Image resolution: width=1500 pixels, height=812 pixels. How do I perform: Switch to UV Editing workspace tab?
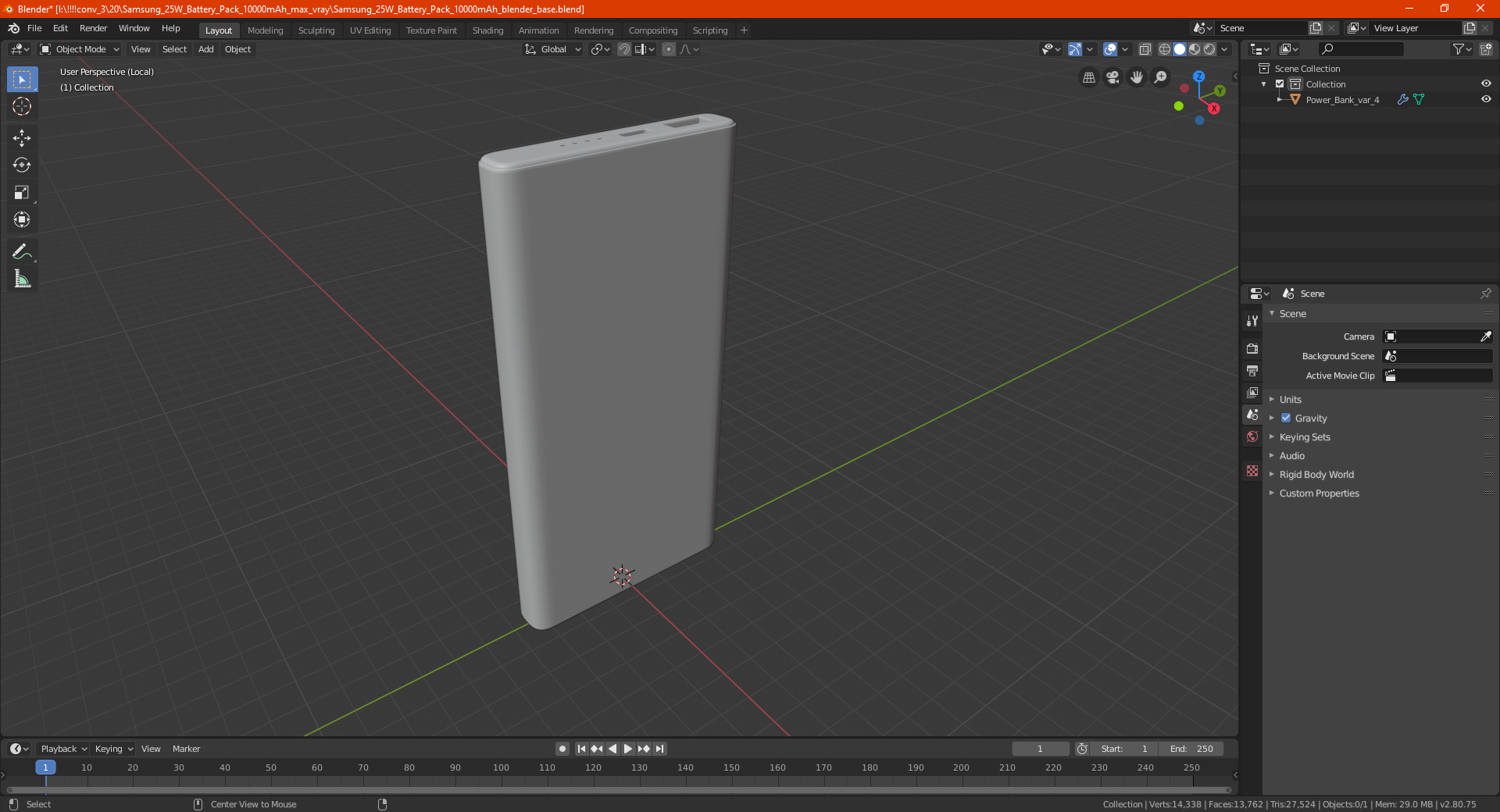click(370, 30)
